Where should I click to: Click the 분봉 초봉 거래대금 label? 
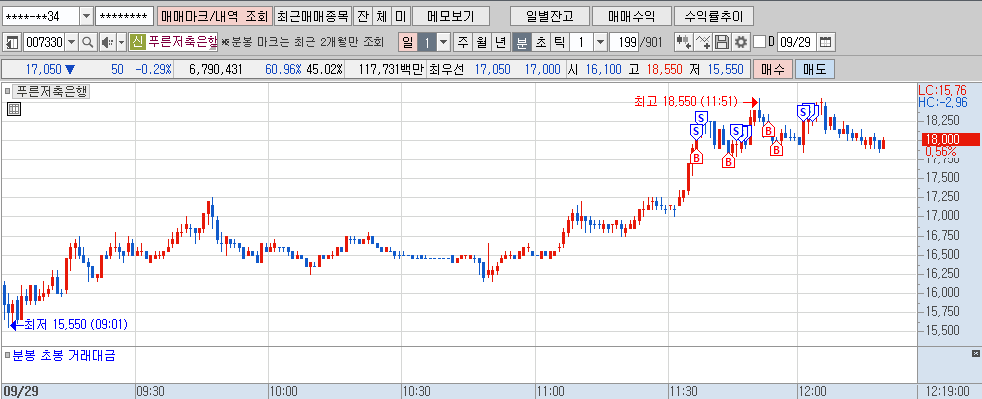64,356
